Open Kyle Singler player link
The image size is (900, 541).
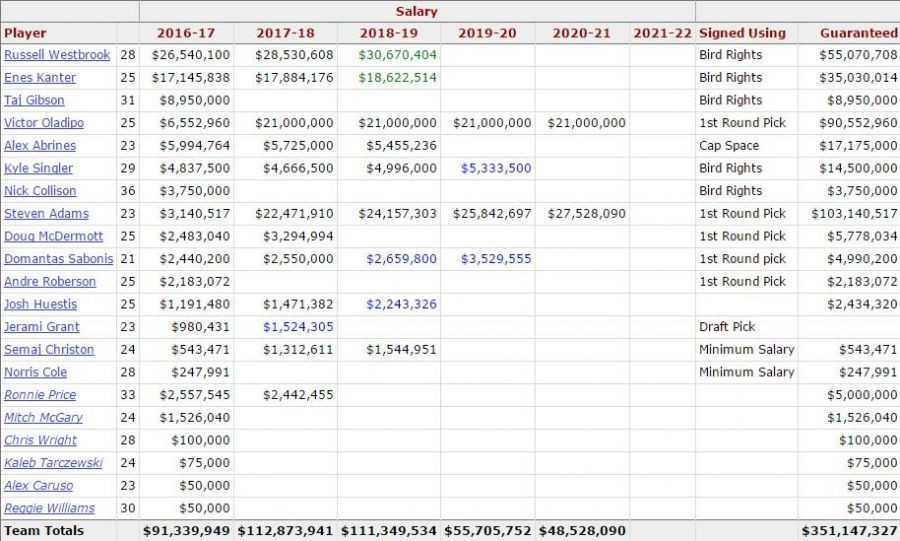[x=38, y=168]
